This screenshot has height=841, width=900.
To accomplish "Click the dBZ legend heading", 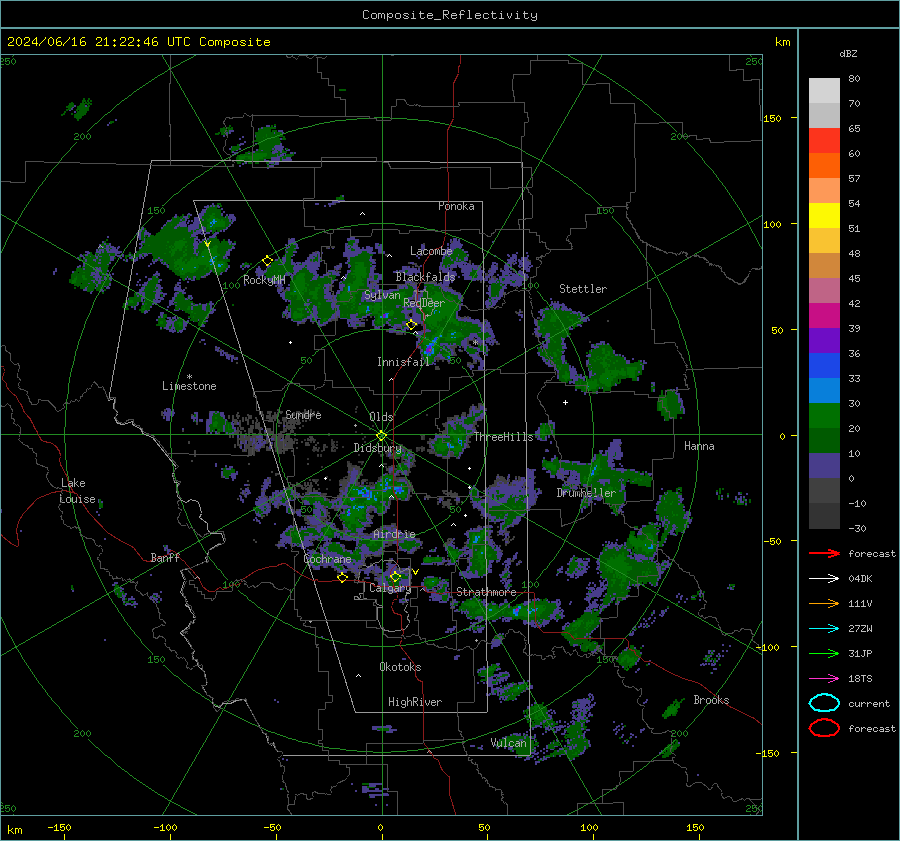I will pos(848,53).
